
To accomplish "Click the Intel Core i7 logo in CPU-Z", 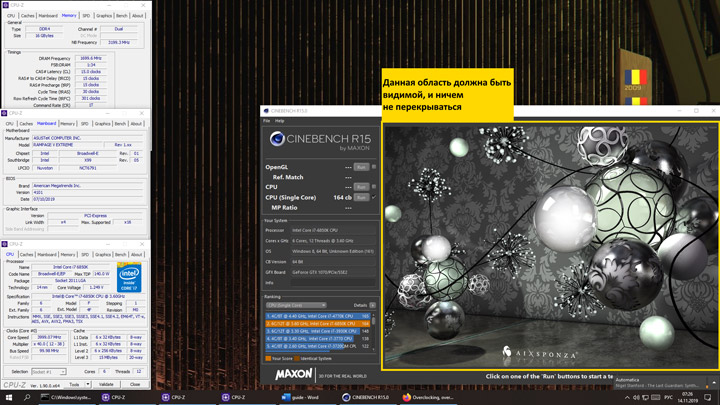I will pos(129,277).
